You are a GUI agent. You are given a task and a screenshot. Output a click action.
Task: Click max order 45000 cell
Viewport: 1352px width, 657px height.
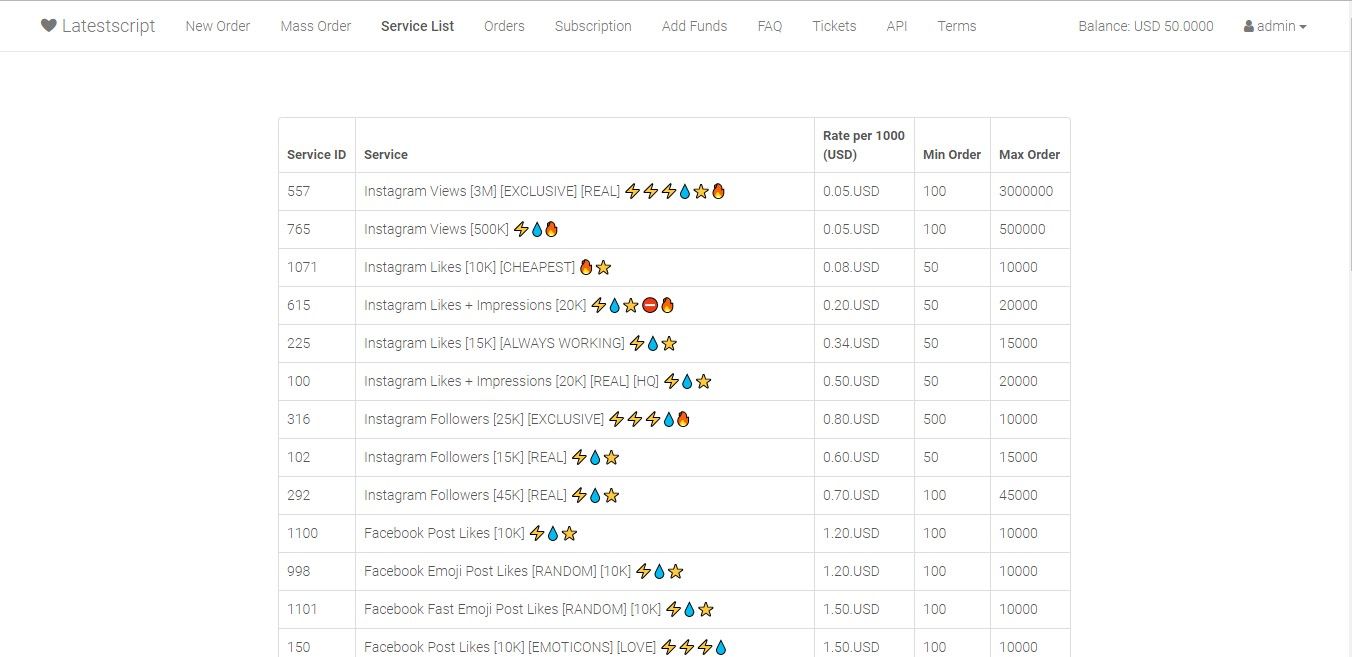point(1030,495)
